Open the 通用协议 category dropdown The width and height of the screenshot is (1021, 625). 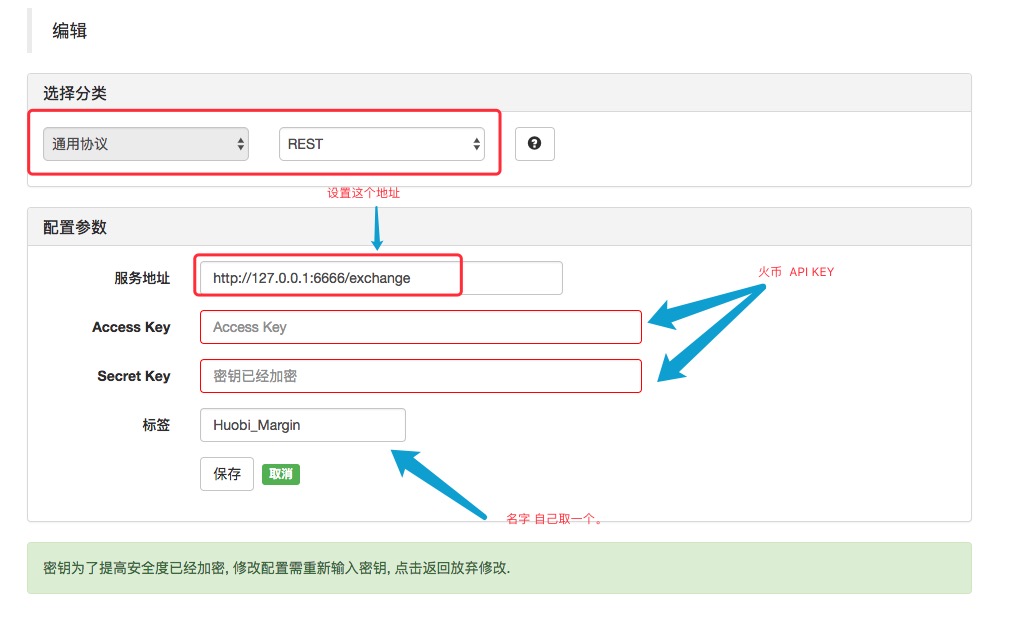click(x=146, y=144)
